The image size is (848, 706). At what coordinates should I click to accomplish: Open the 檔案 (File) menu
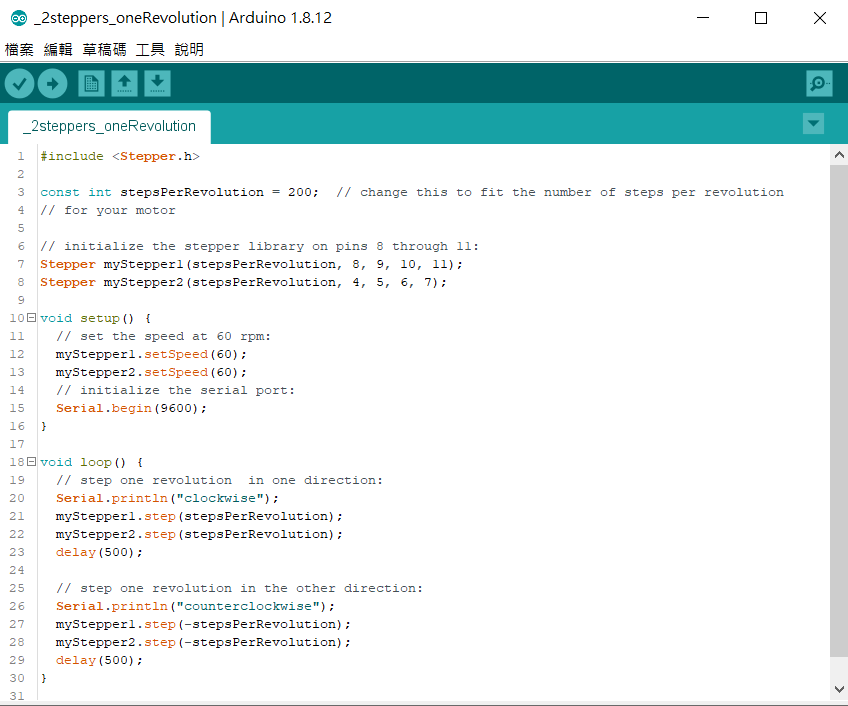pos(19,49)
